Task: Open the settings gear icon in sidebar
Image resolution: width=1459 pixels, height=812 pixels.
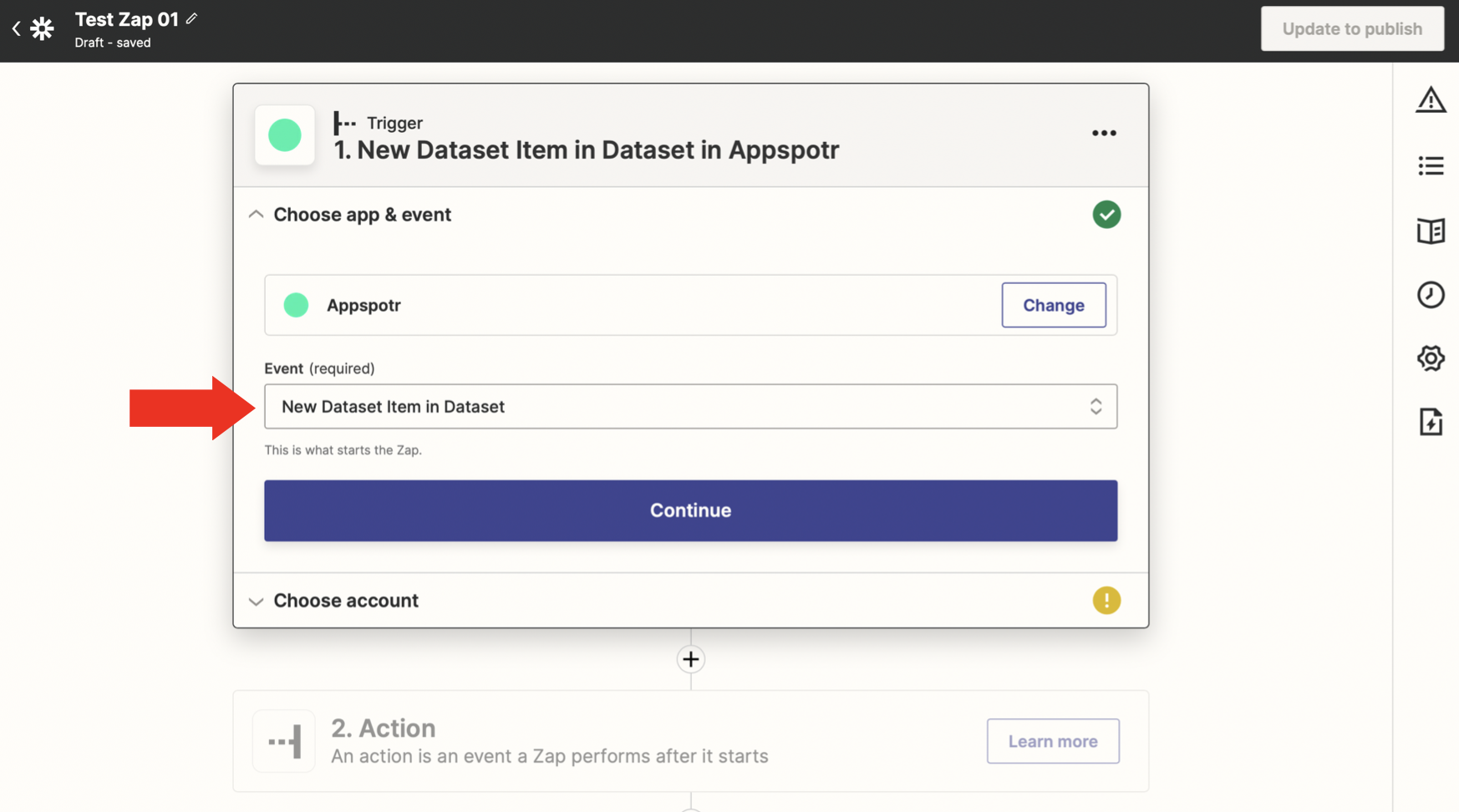Action: click(1431, 358)
